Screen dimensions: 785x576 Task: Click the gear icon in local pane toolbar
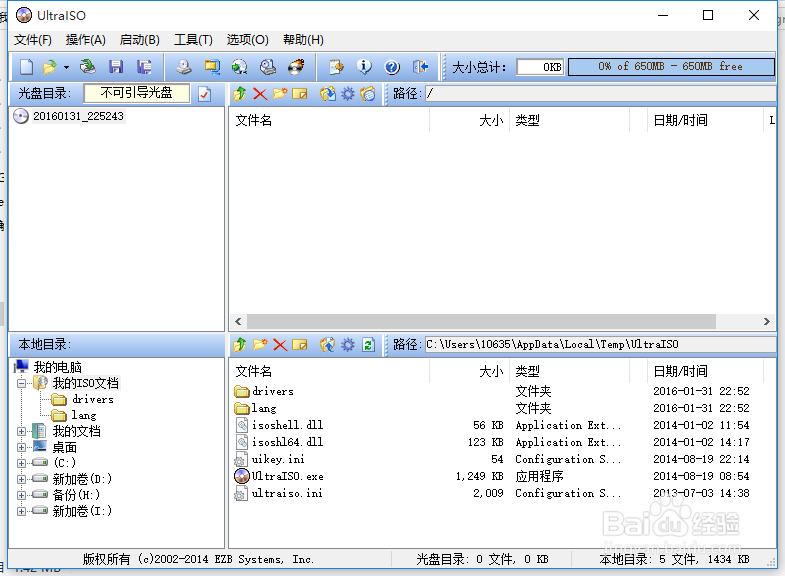coord(347,345)
